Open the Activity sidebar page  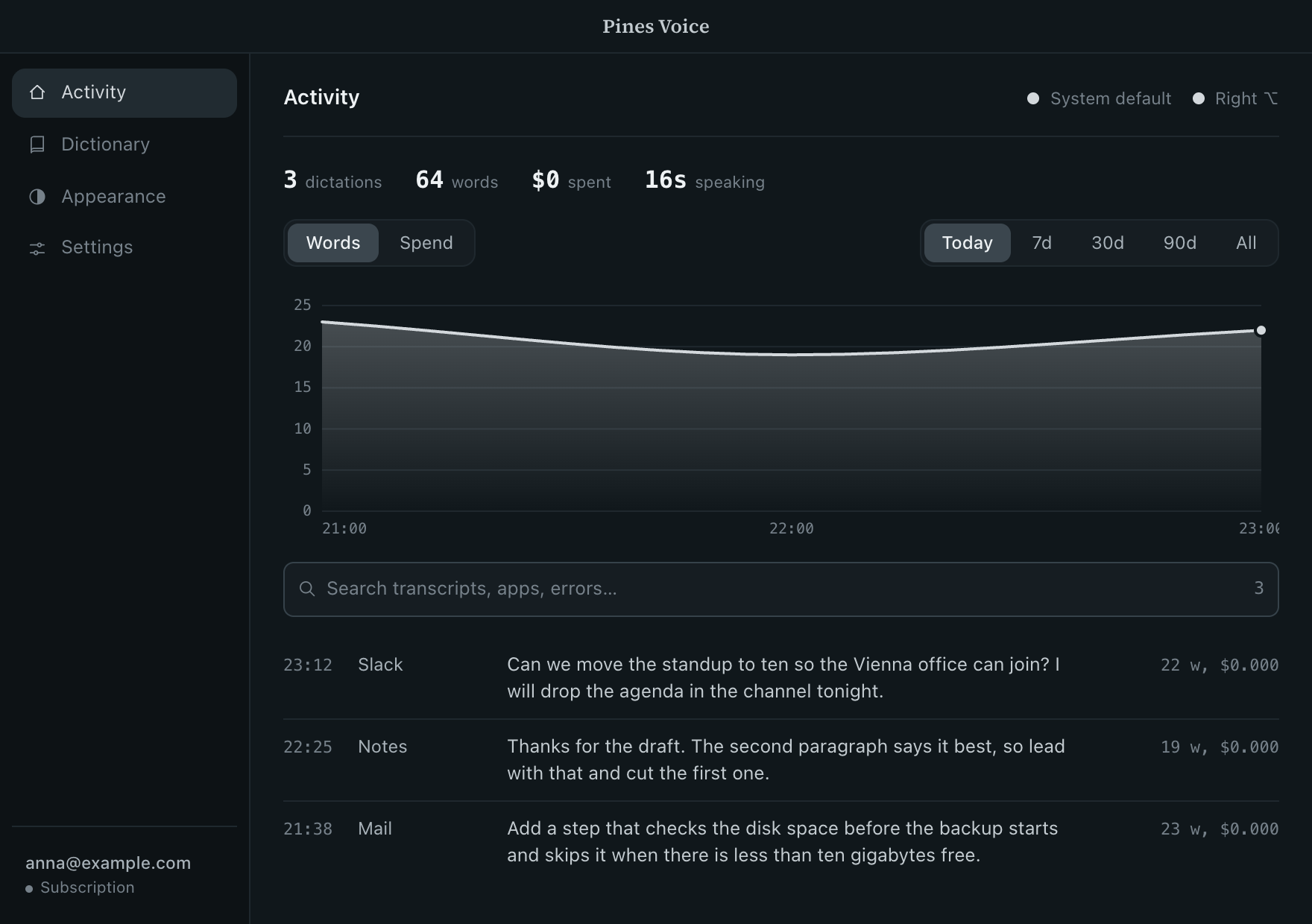pyautogui.click(x=124, y=93)
